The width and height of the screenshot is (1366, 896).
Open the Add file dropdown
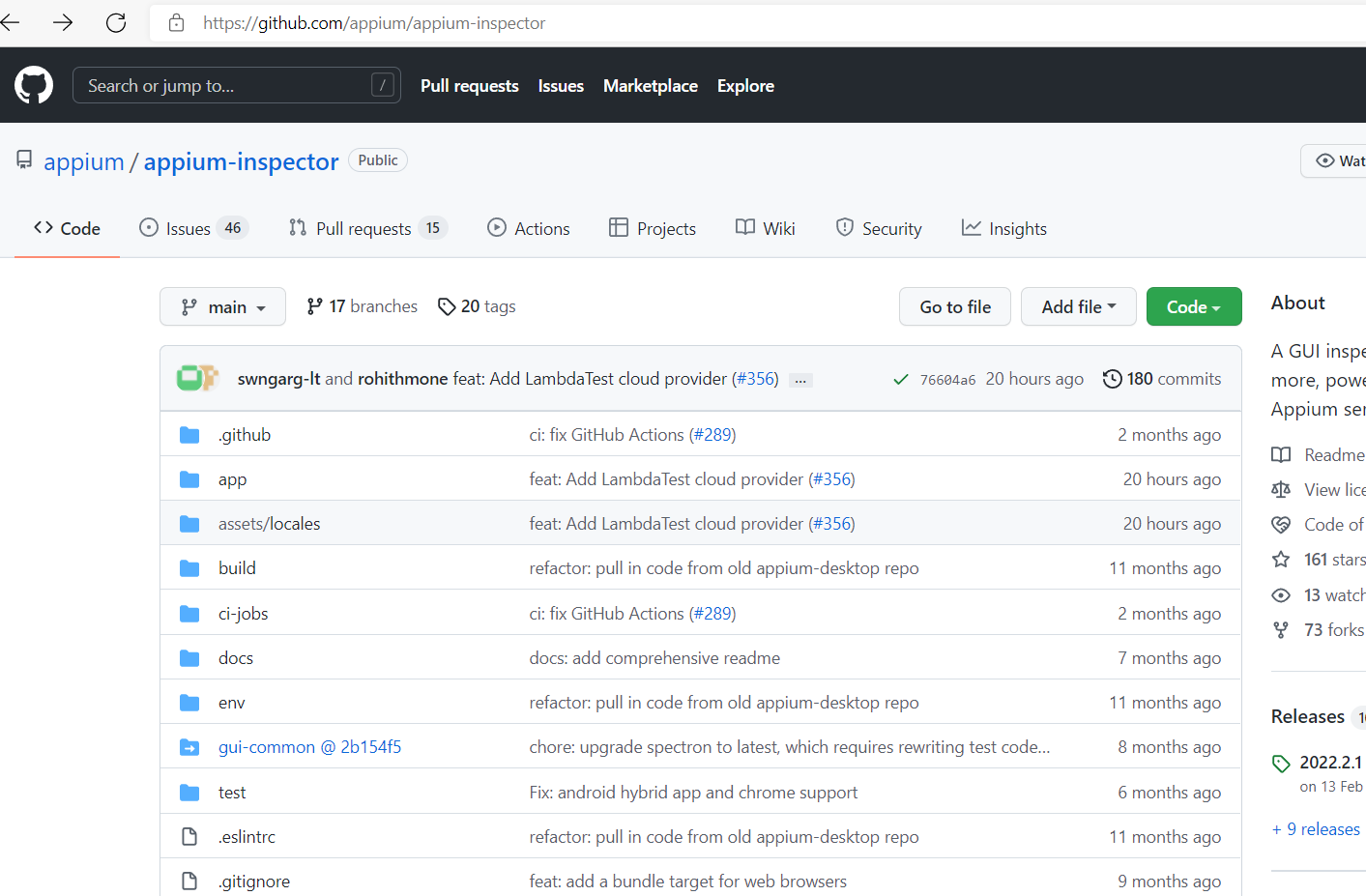coord(1079,306)
